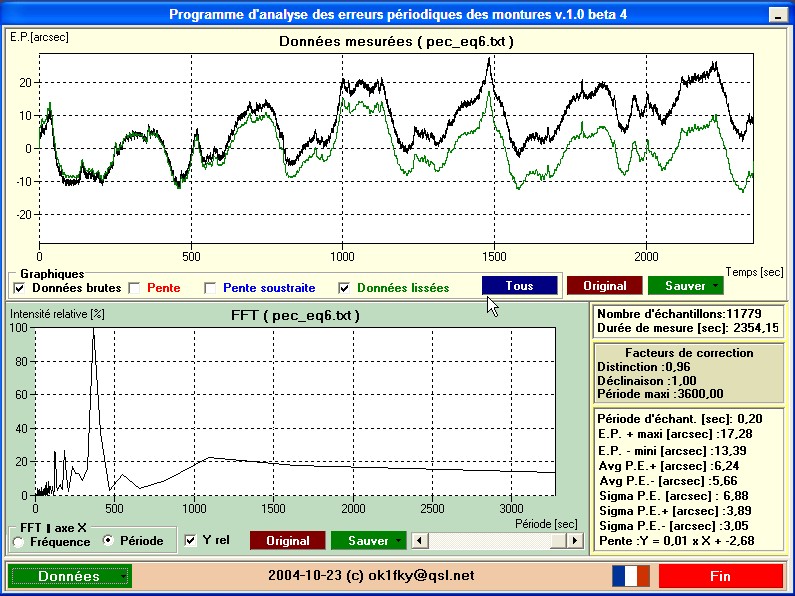Select the Période radio button
The image size is (795, 596).
click(x=108, y=540)
